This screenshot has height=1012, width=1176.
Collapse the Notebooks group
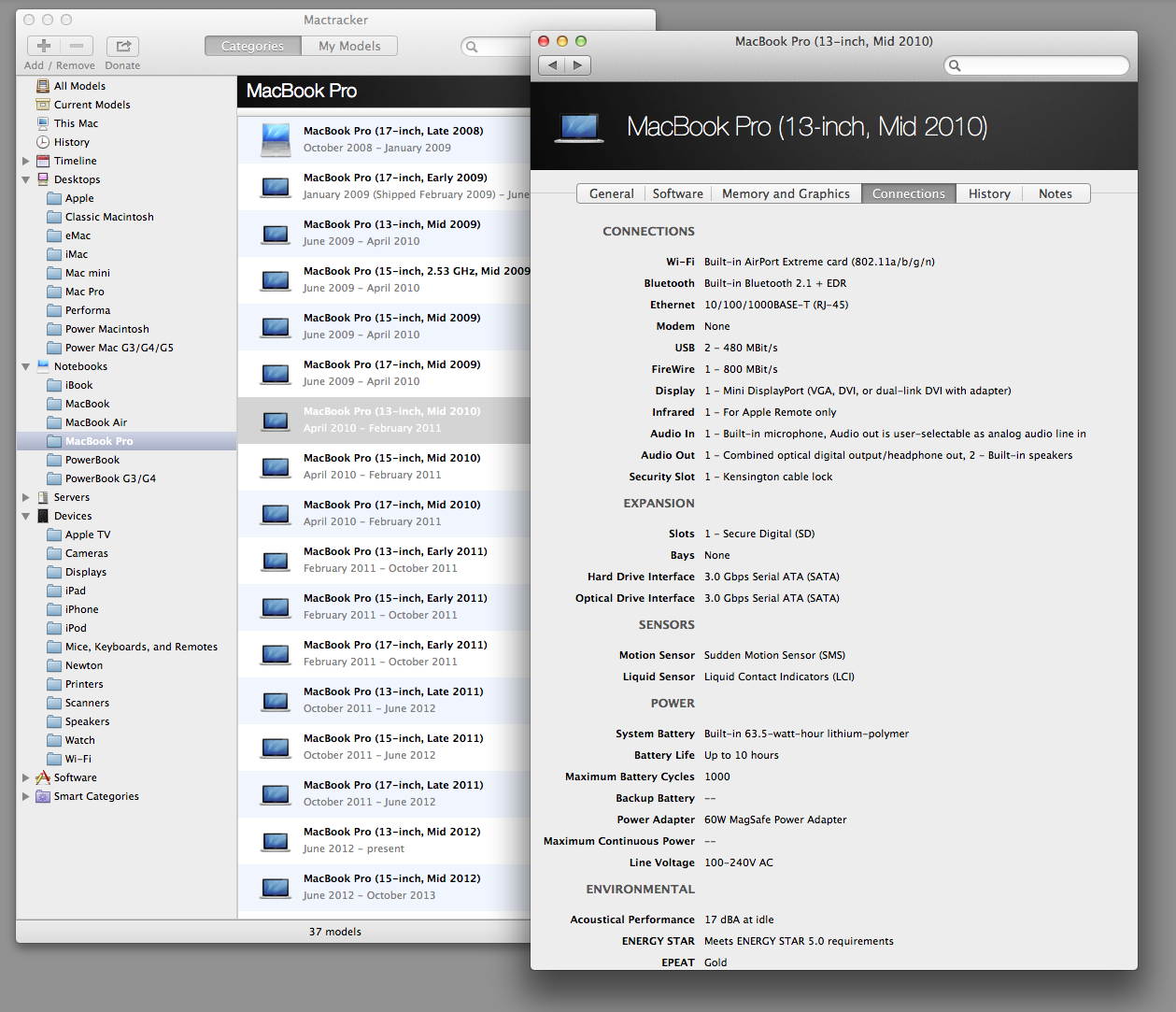pos(26,366)
